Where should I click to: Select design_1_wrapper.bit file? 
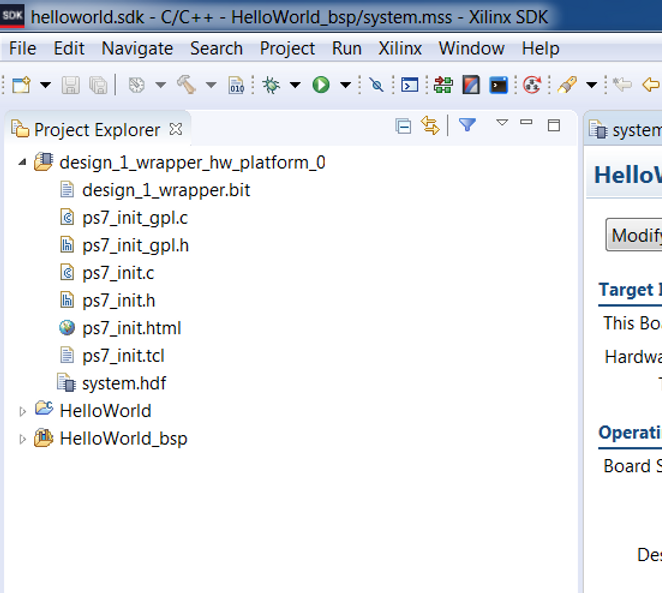pyautogui.click(x=166, y=190)
